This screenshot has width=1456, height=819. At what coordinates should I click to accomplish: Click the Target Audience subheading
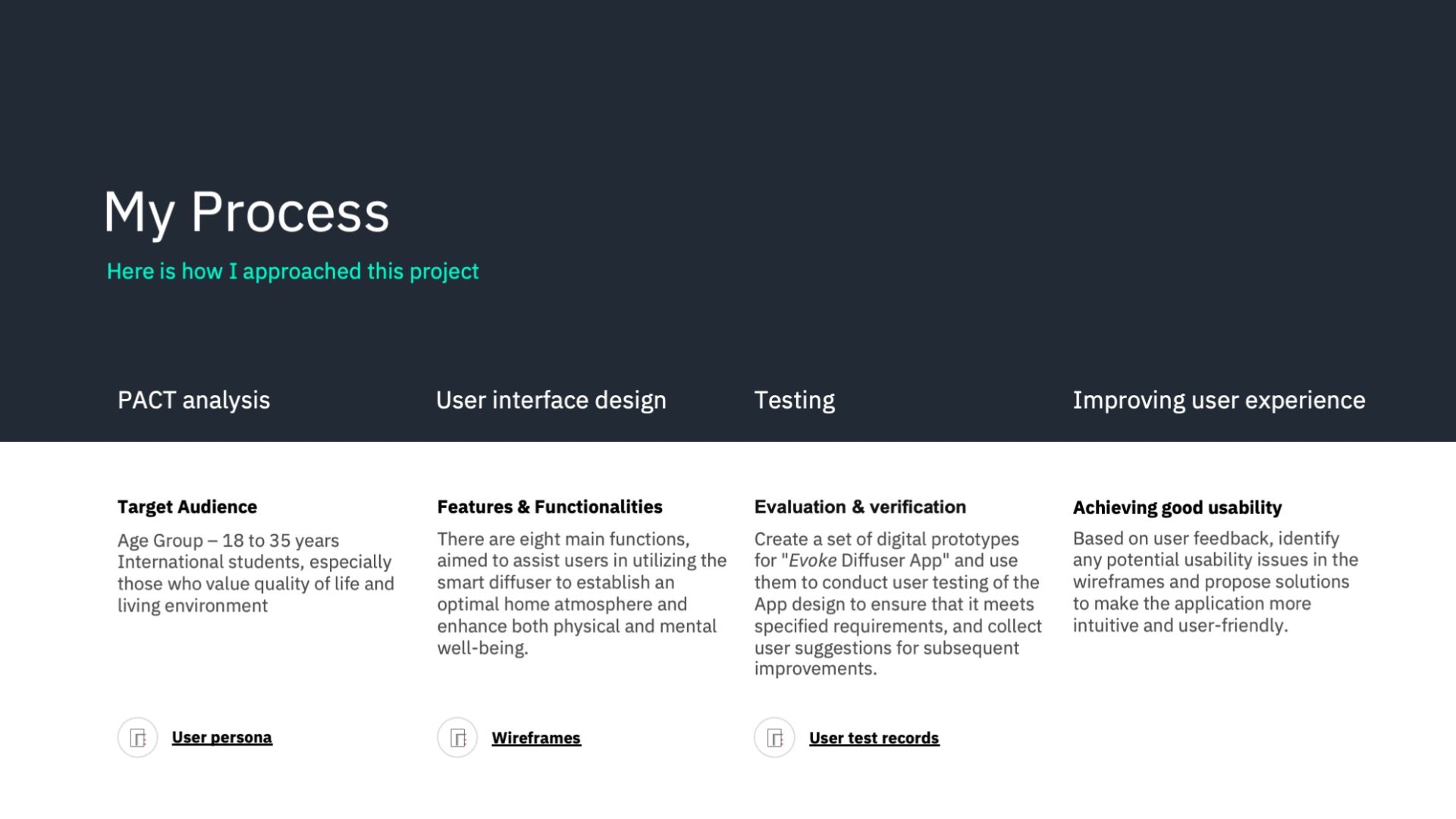coord(187,507)
